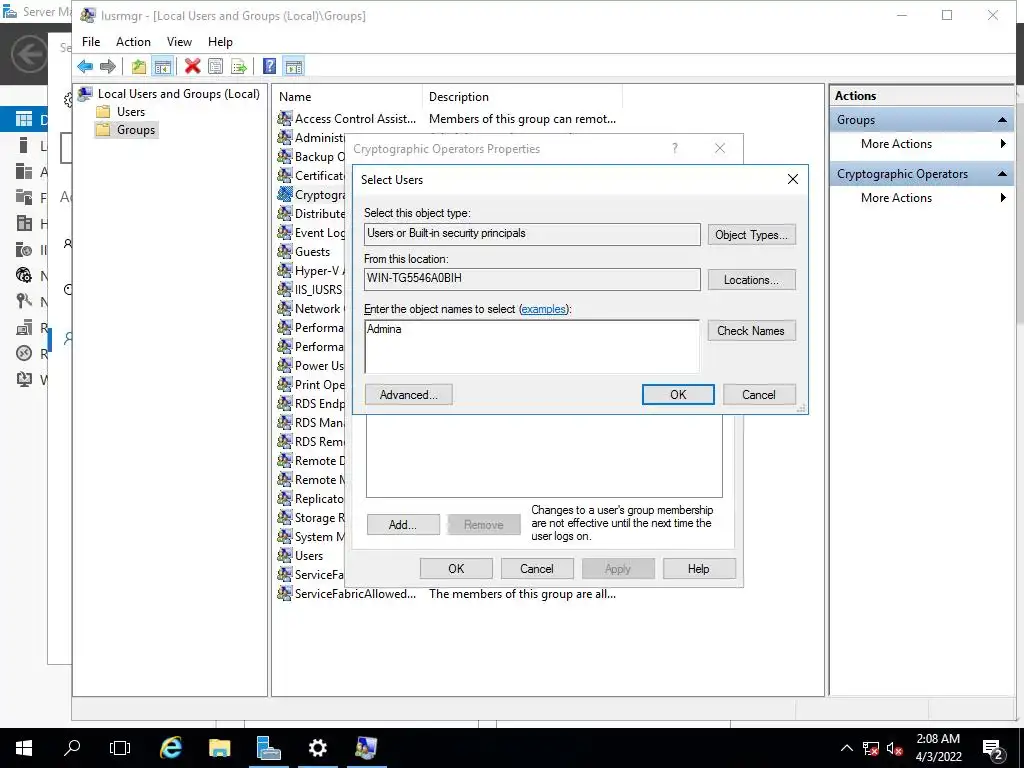Open the Action menu
Viewport: 1024px width, 768px height.
coord(133,42)
